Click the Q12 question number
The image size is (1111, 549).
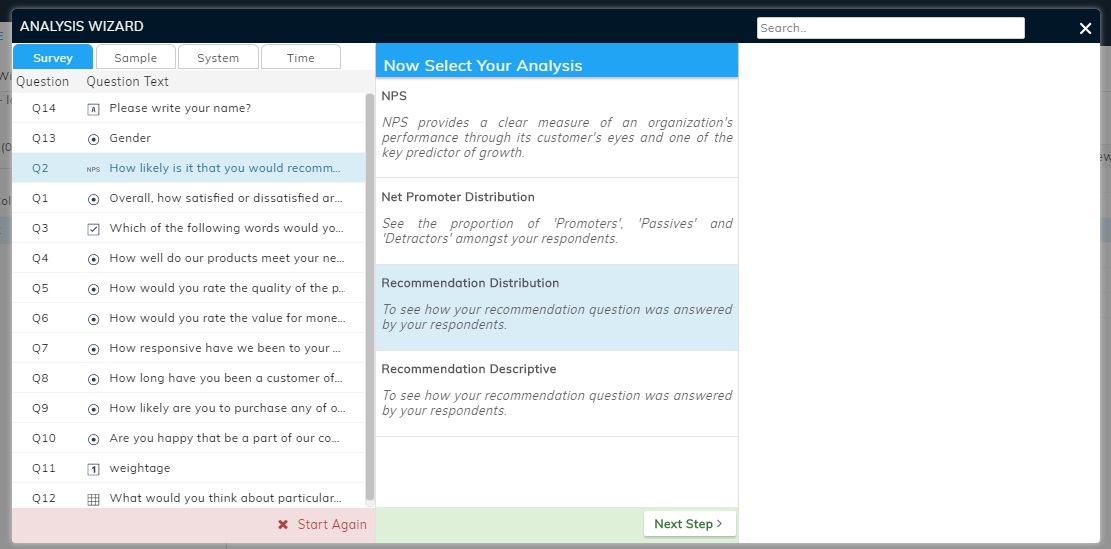click(x=44, y=498)
